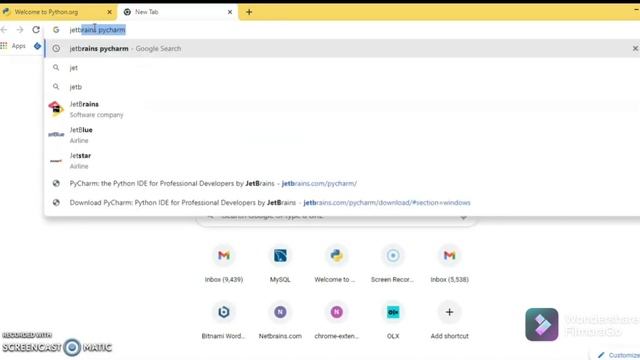Screen dimensions: 640x360
Task: Select the New Tab browser tab
Action: tap(178, 12)
